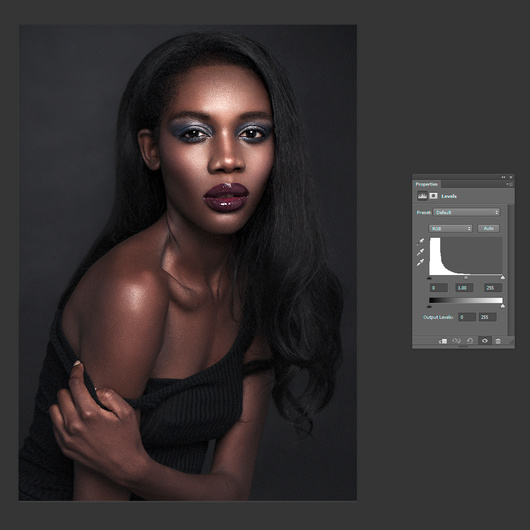This screenshot has height=530, width=530.
Task: Click the Levels histogram graph
Action: tap(466, 256)
